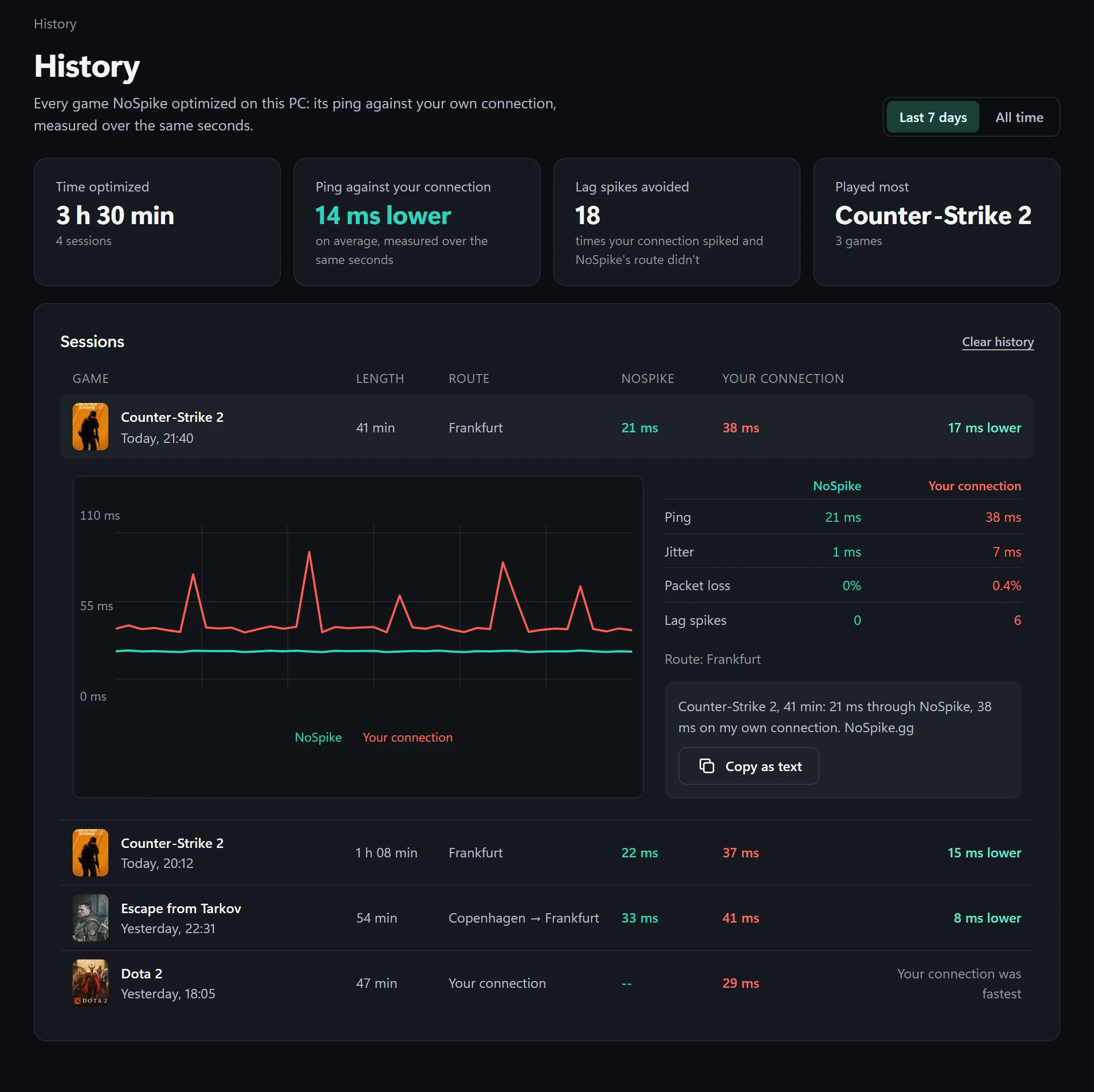
Task: Expand the Dota 2 session row
Action: tap(547, 983)
